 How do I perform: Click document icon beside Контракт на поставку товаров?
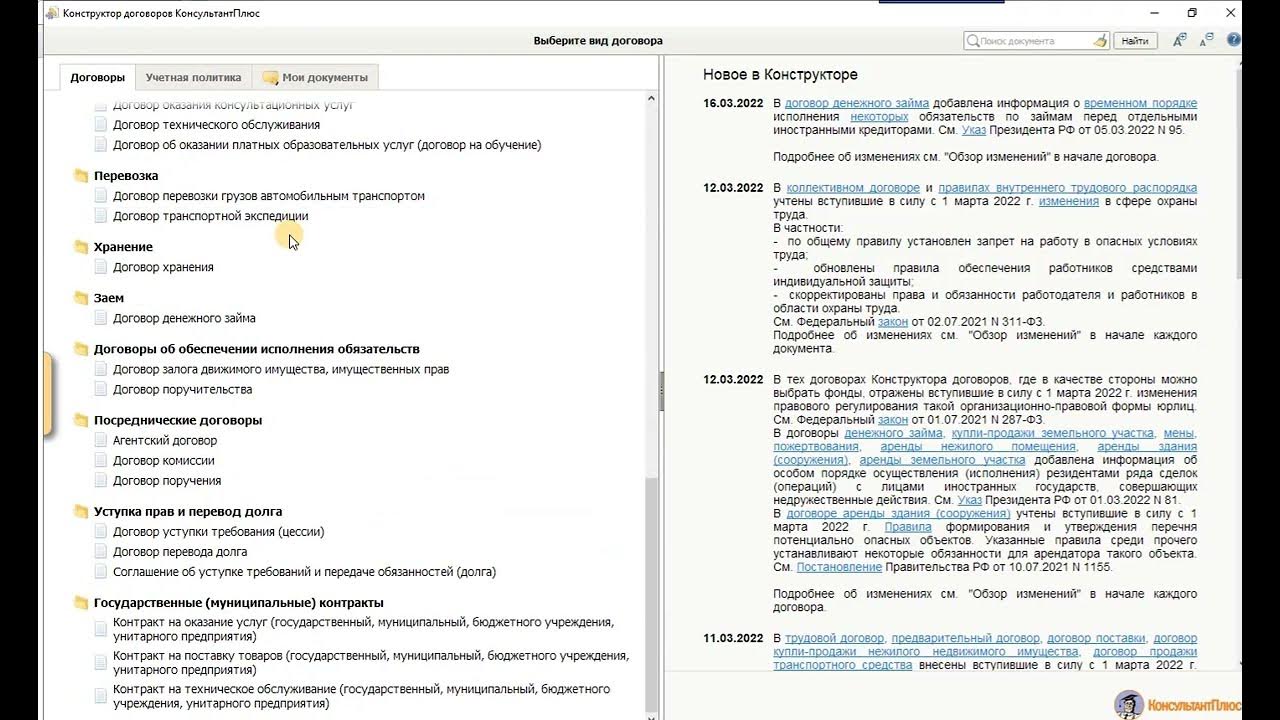[100, 662]
